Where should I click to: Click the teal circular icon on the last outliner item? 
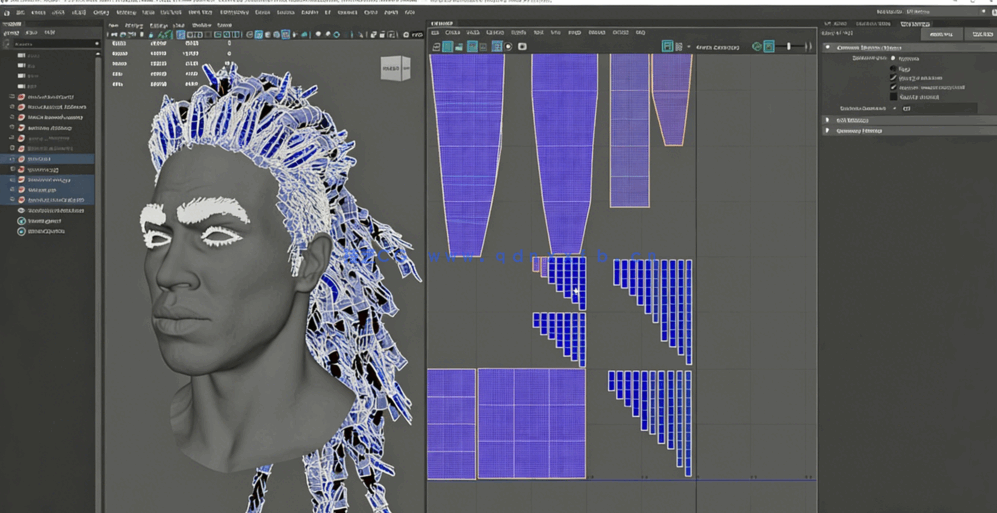tap(21, 231)
